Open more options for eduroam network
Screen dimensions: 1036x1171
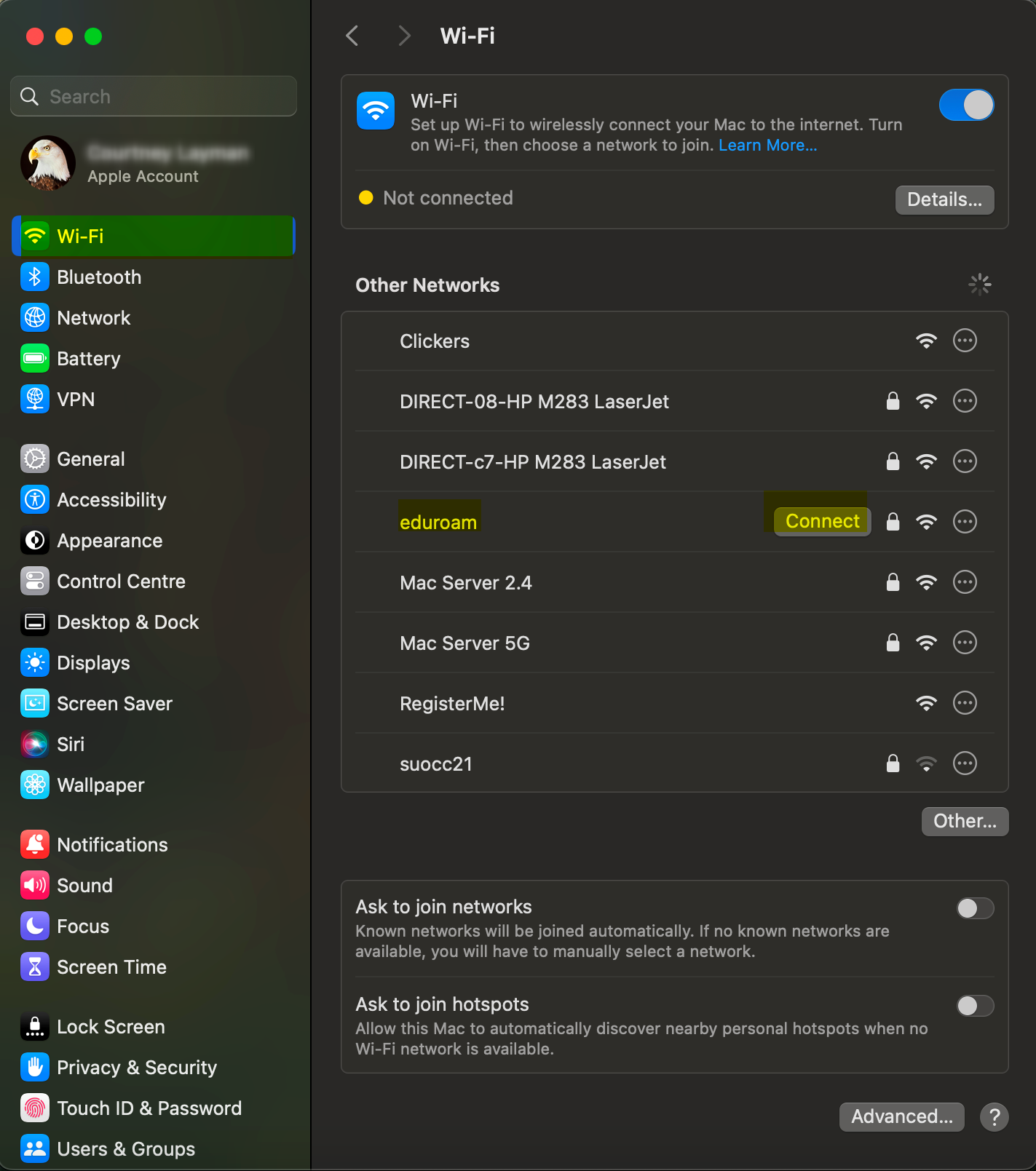pyautogui.click(x=965, y=522)
